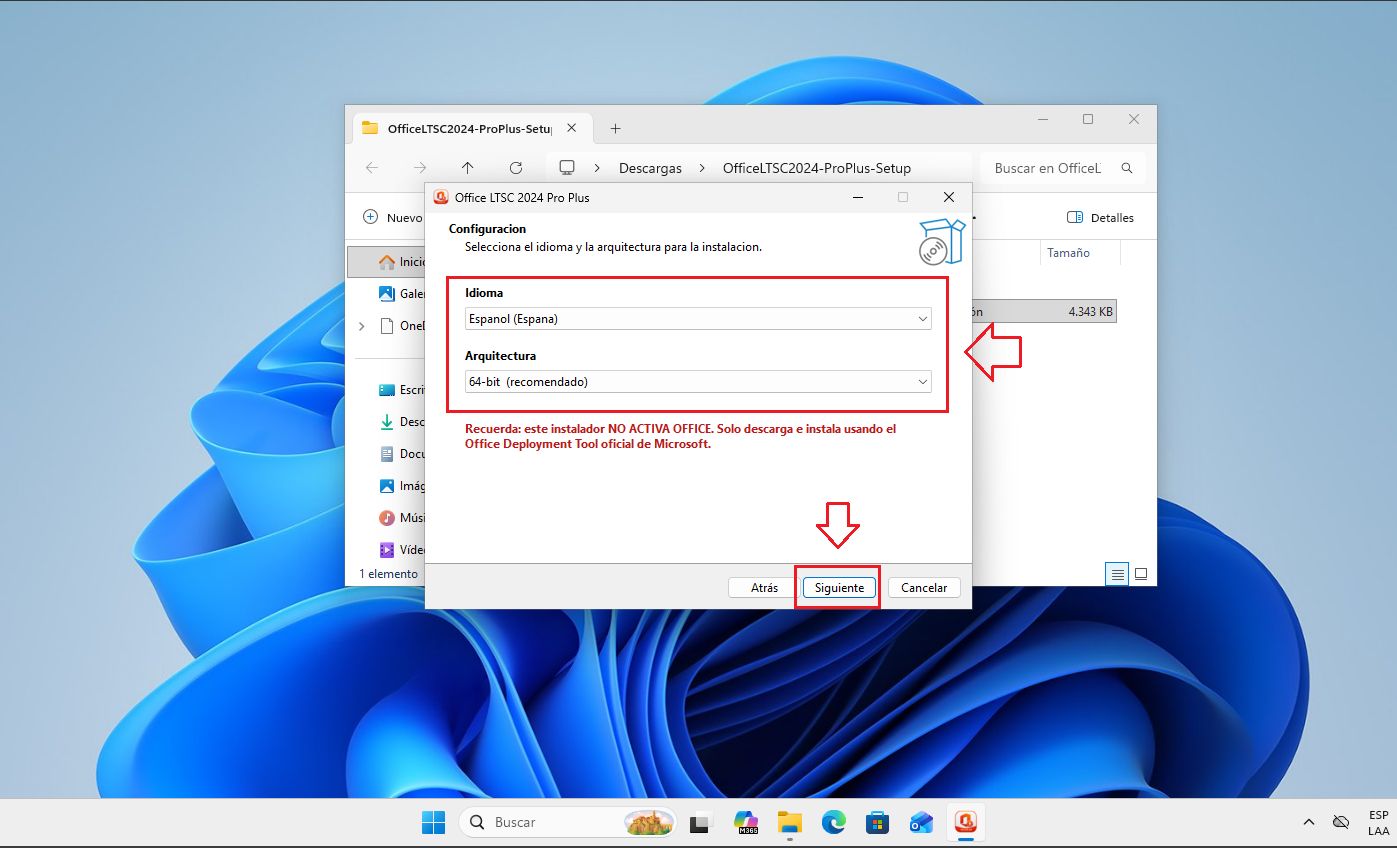This screenshot has width=1397, height=848.
Task: Open Documentos folder in Explorer sidebar
Action: tap(400, 454)
